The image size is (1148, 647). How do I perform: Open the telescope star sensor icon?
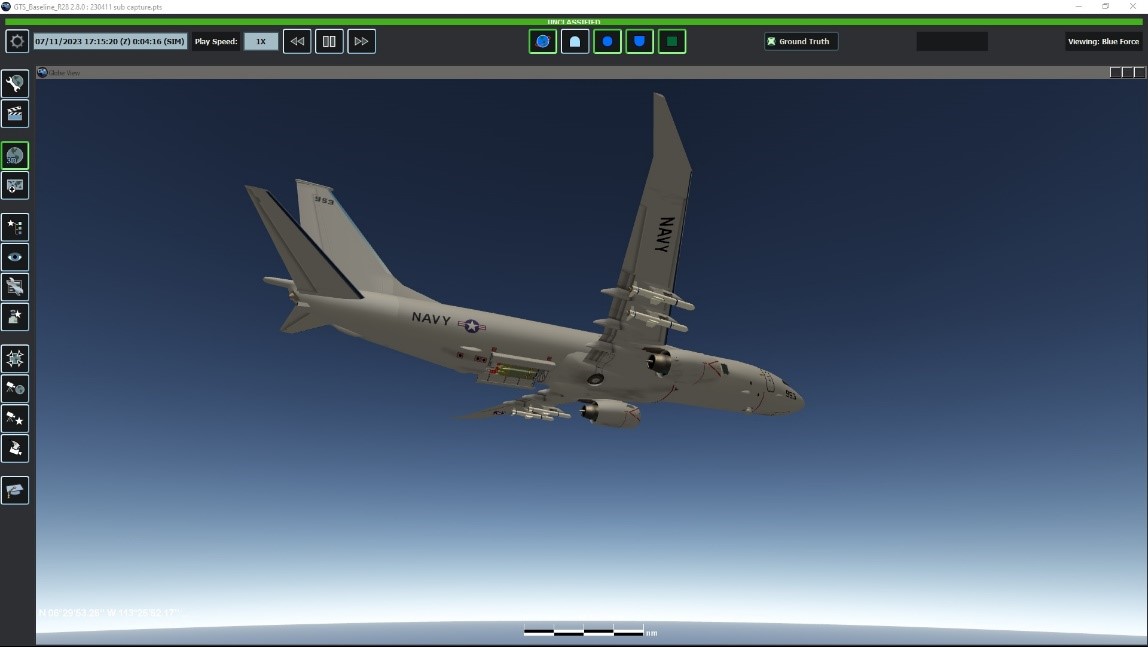click(15, 419)
